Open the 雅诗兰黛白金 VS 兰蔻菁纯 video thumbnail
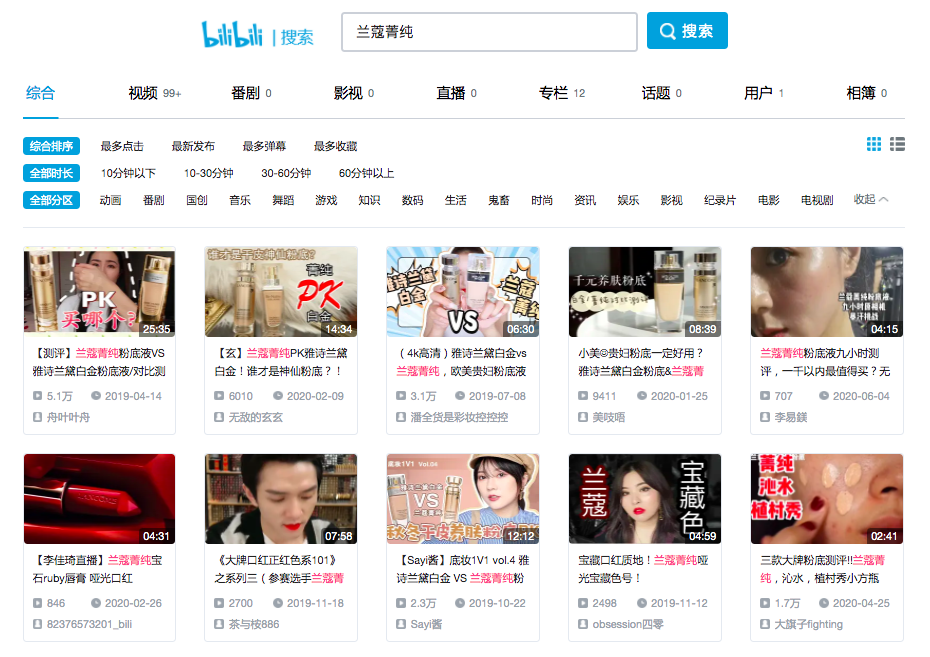This screenshot has width=930, height=657. click(462, 294)
